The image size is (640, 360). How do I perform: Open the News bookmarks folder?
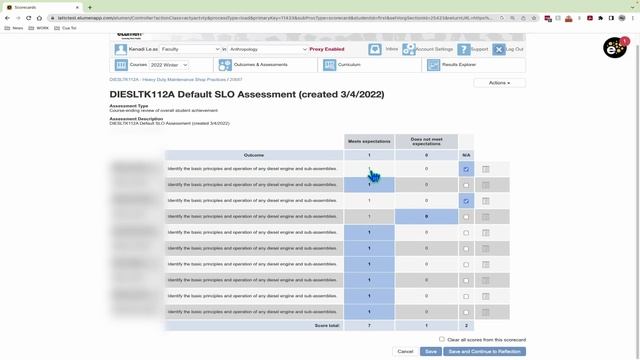click(x=14, y=28)
